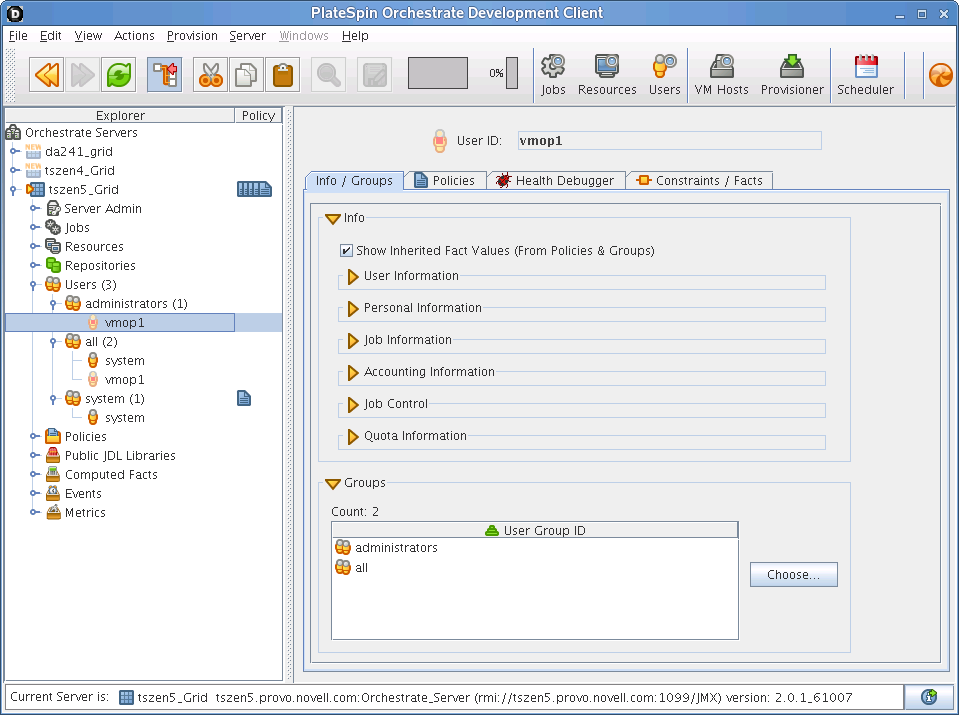Click the scissors cut icon
959x715 pixels.
pos(210,75)
